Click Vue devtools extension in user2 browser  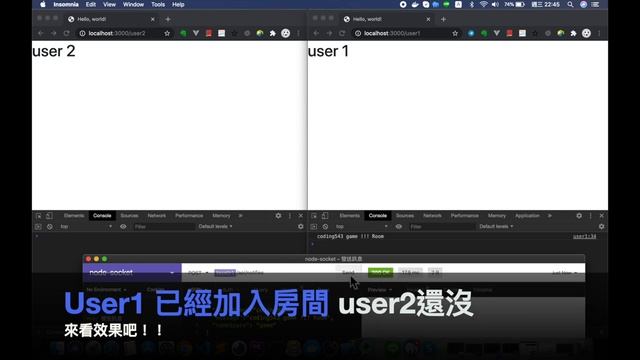196,33
